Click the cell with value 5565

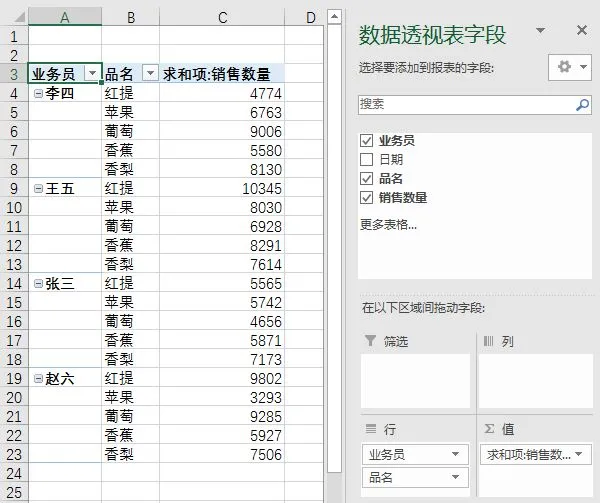(222, 283)
